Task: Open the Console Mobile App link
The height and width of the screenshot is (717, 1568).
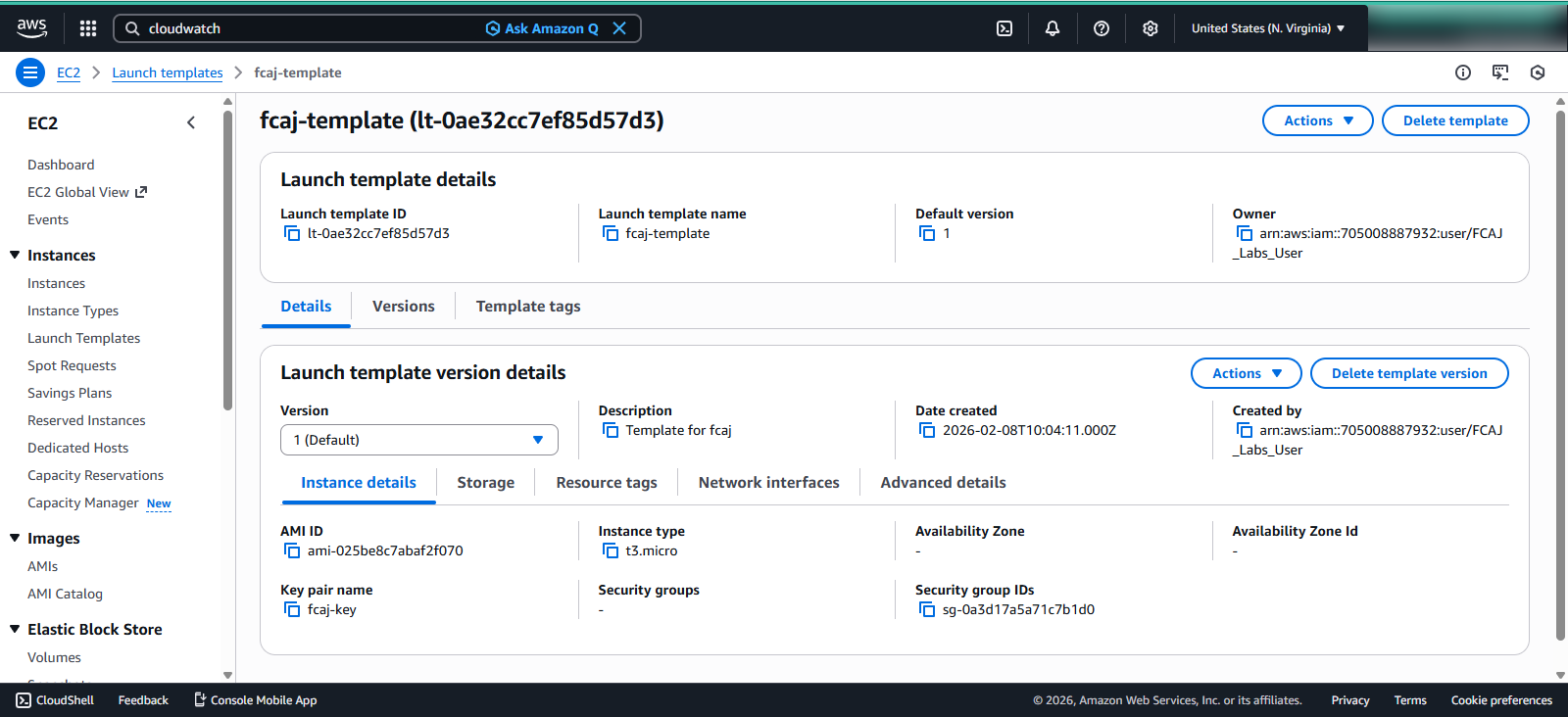Action: [255, 700]
